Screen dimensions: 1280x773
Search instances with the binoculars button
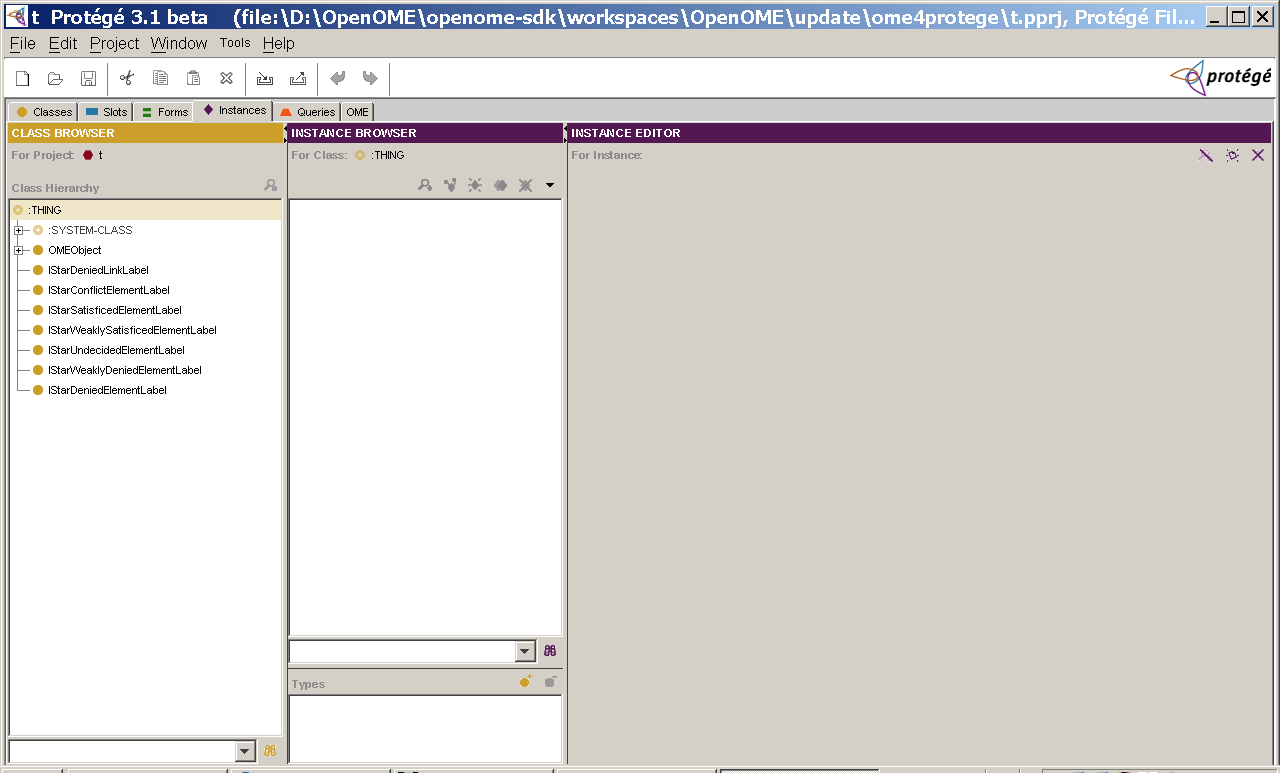(548, 651)
